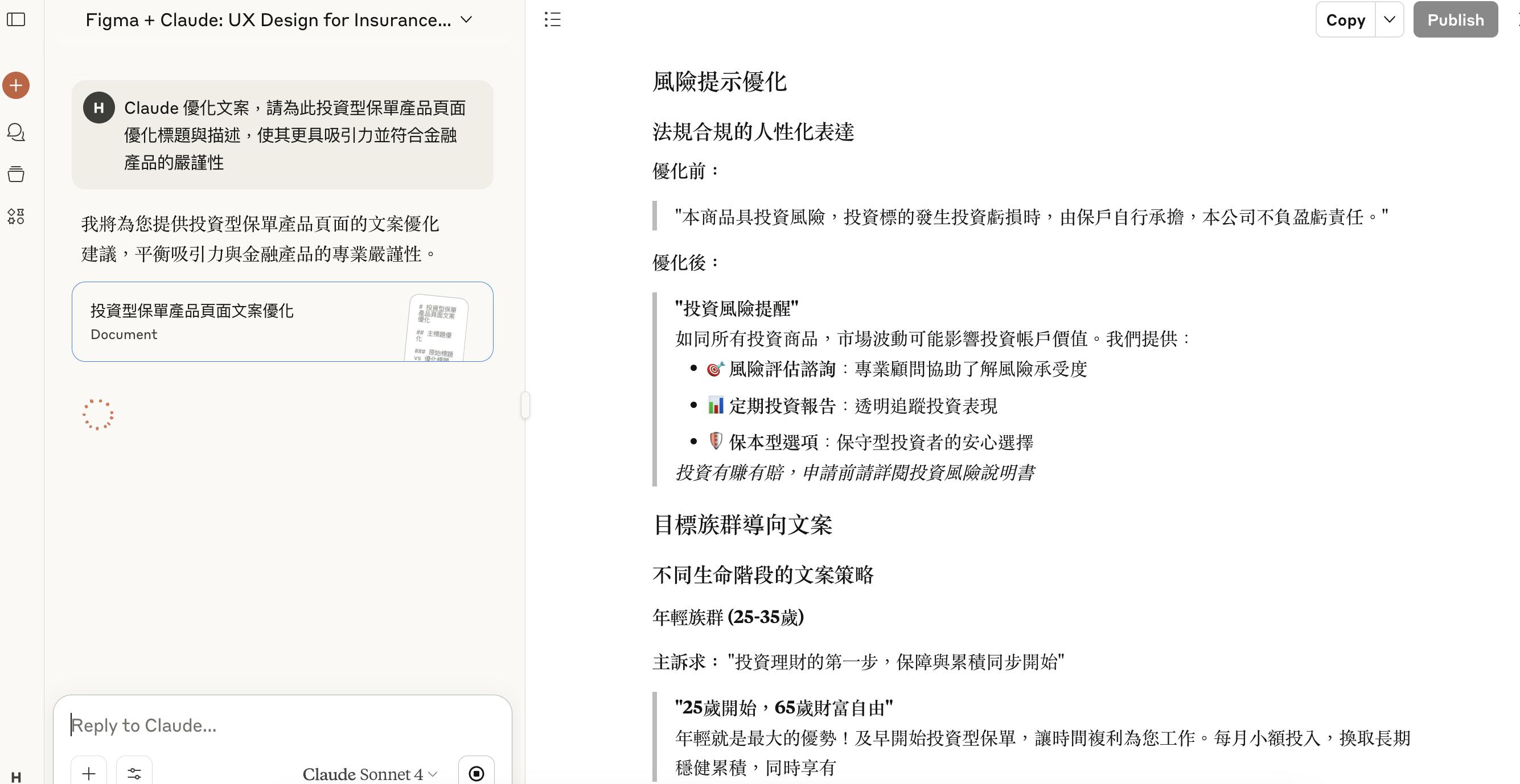Click the document thumbnail preview on the card
Image resolution: width=1520 pixels, height=784 pixels.
[437, 327]
